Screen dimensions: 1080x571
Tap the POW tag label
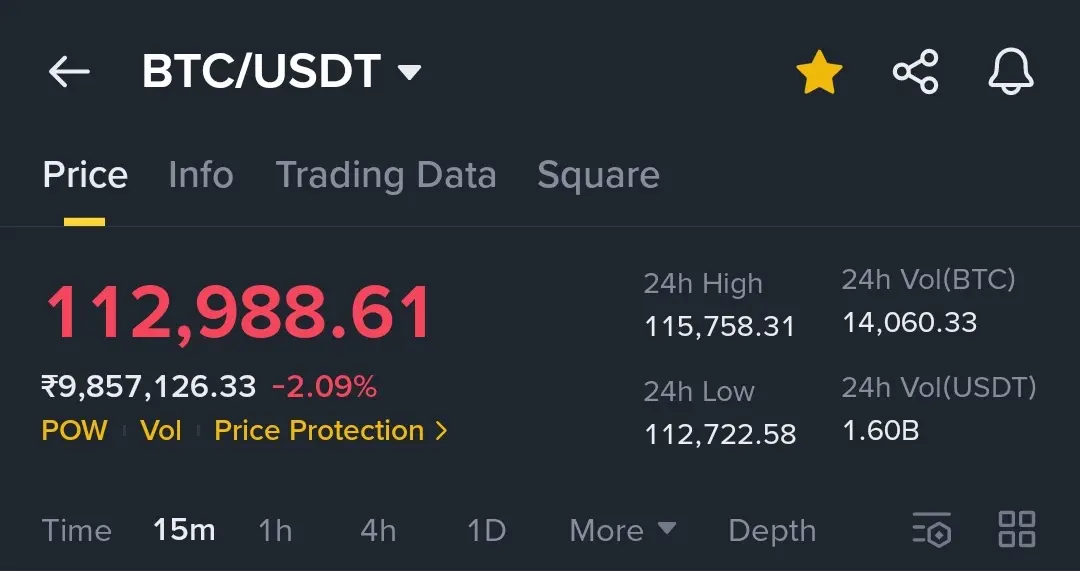click(74, 431)
